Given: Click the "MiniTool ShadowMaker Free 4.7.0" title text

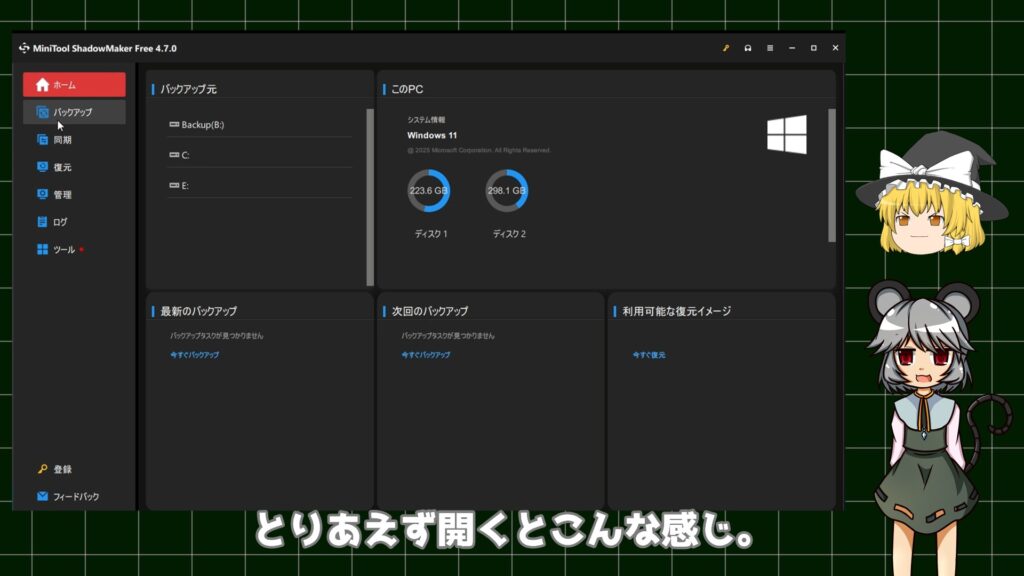Looking at the screenshot, I should [x=104, y=48].
